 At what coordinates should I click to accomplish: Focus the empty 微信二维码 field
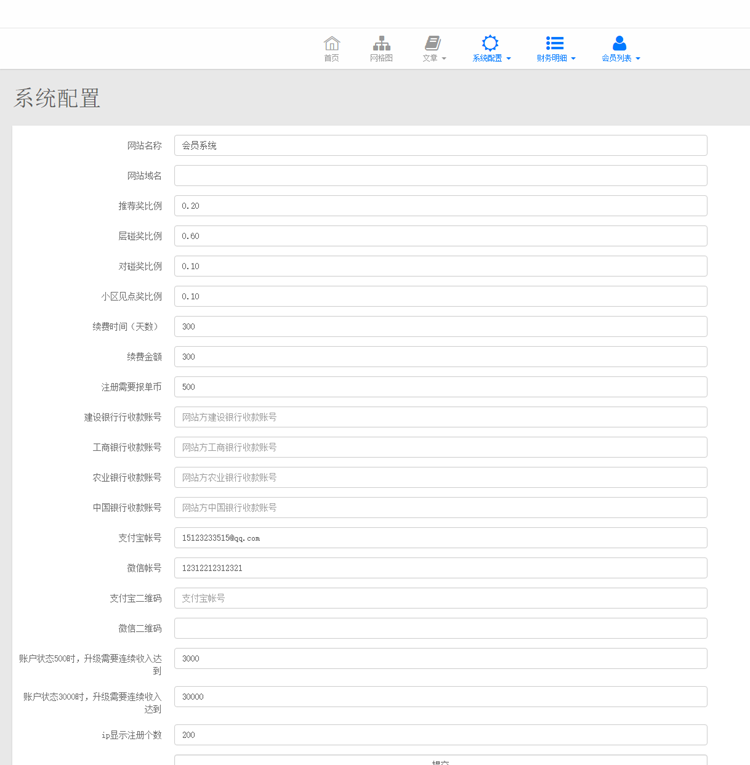pos(441,628)
